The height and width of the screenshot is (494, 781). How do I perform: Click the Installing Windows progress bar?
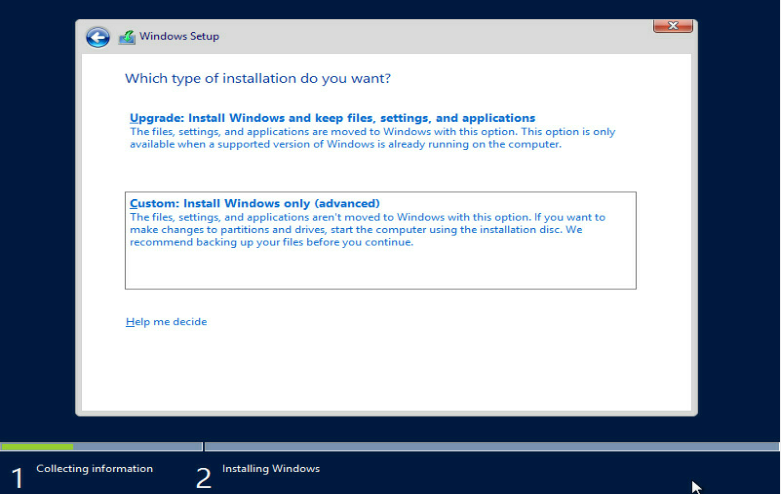tap(492, 447)
